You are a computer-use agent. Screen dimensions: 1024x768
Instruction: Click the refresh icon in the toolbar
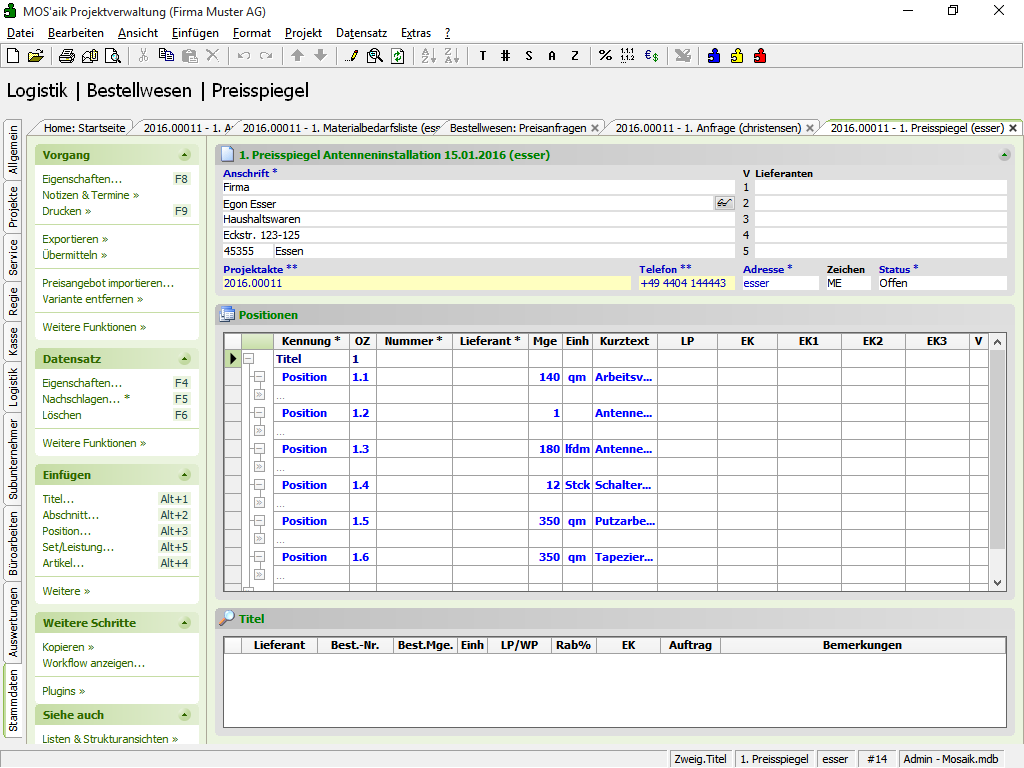pyautogui.click(x=397, y=56)
